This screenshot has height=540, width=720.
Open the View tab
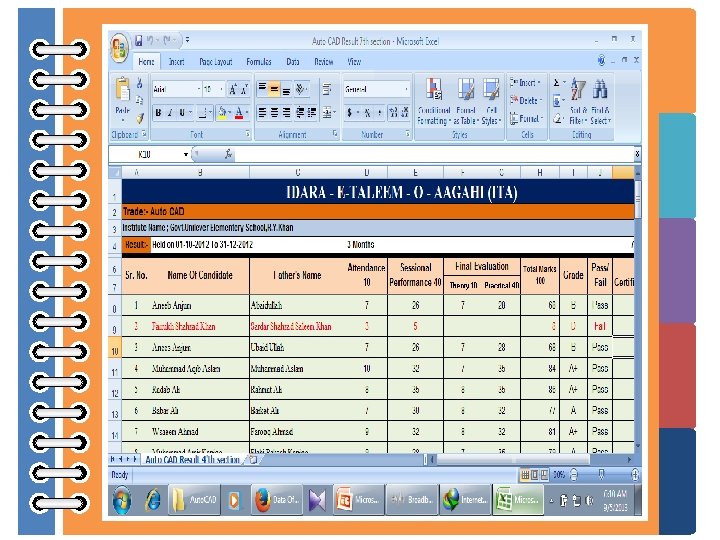354,62
